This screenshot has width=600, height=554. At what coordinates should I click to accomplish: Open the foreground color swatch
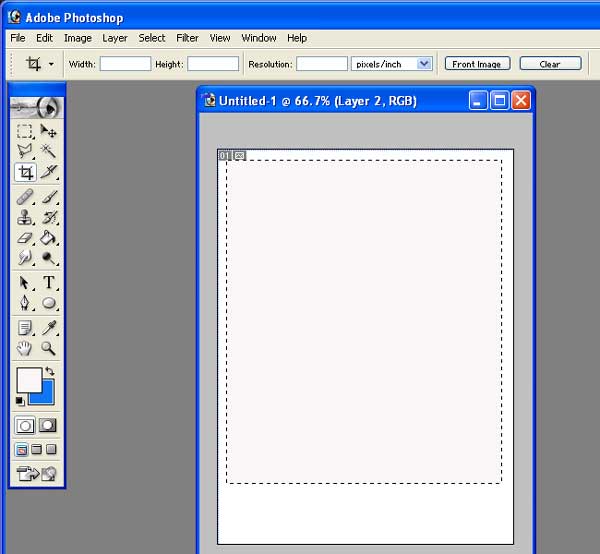[x=28, y=379]
